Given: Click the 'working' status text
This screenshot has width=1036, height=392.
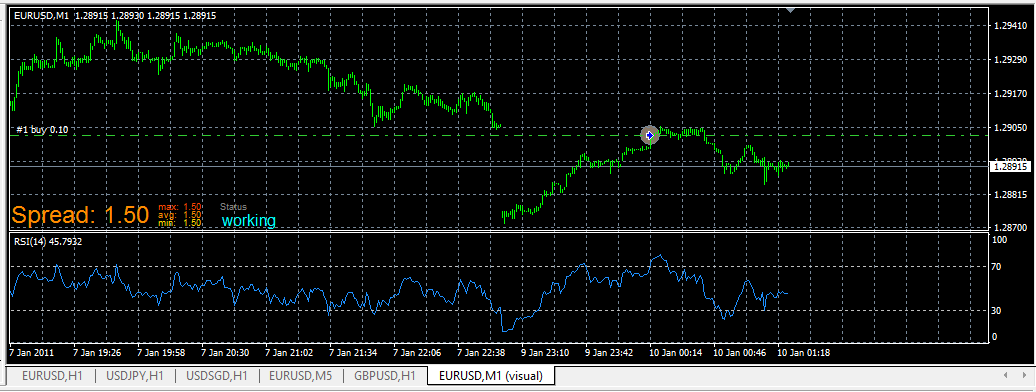Looking at the screenshot, I should (x=248, y=220).
